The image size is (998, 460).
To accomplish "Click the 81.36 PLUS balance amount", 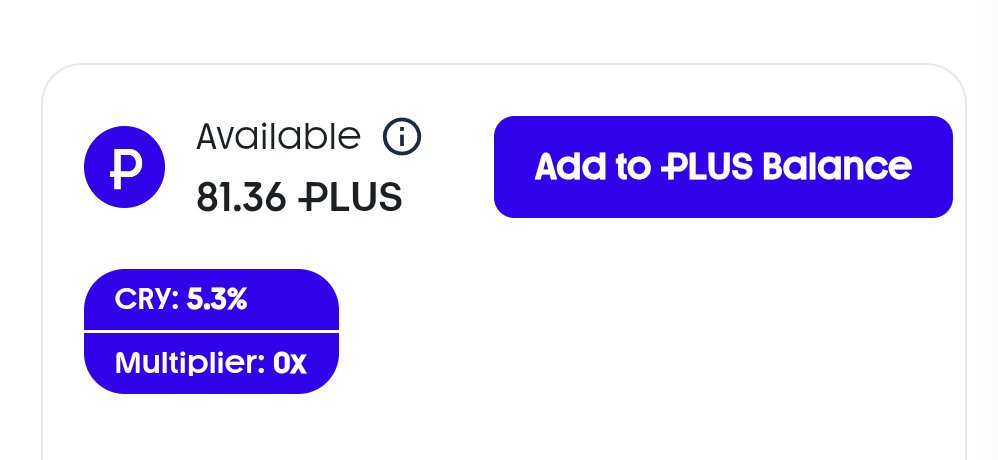I will point(299,197).
